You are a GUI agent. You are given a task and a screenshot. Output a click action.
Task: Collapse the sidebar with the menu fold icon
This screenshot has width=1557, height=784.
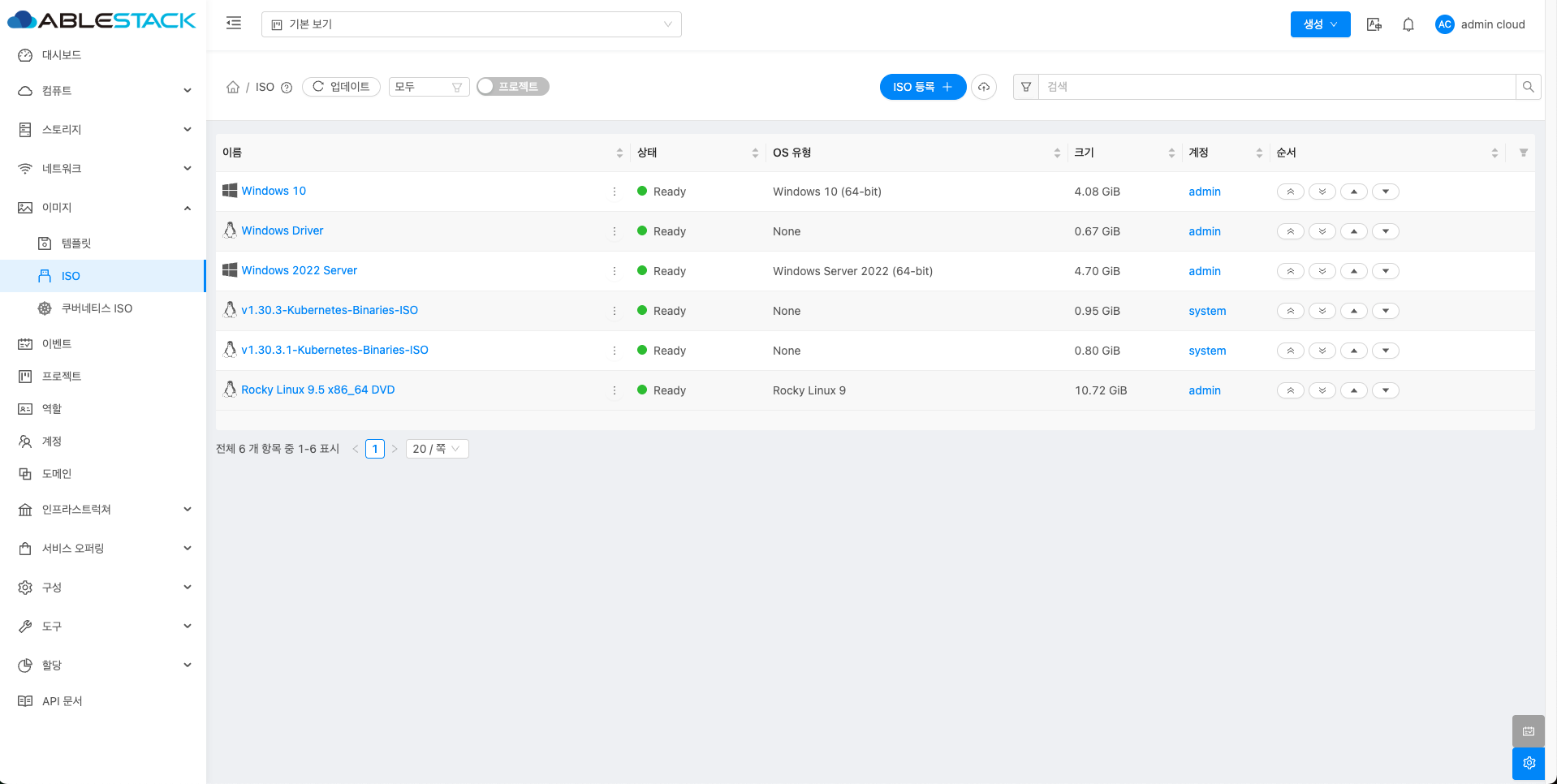(234, 24)
